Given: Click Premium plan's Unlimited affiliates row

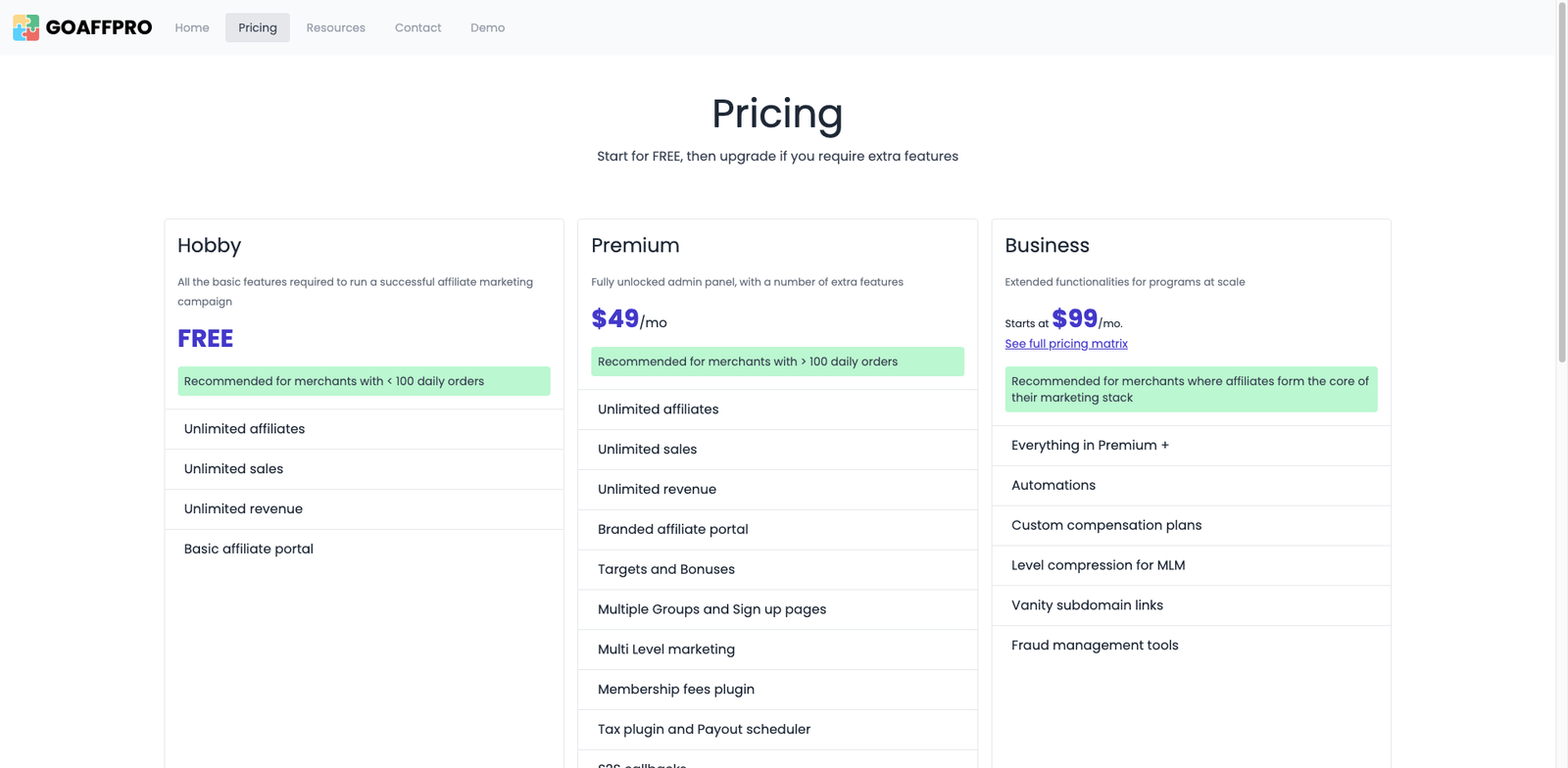Looking at the screenshot, I should [x=777, y=409].
